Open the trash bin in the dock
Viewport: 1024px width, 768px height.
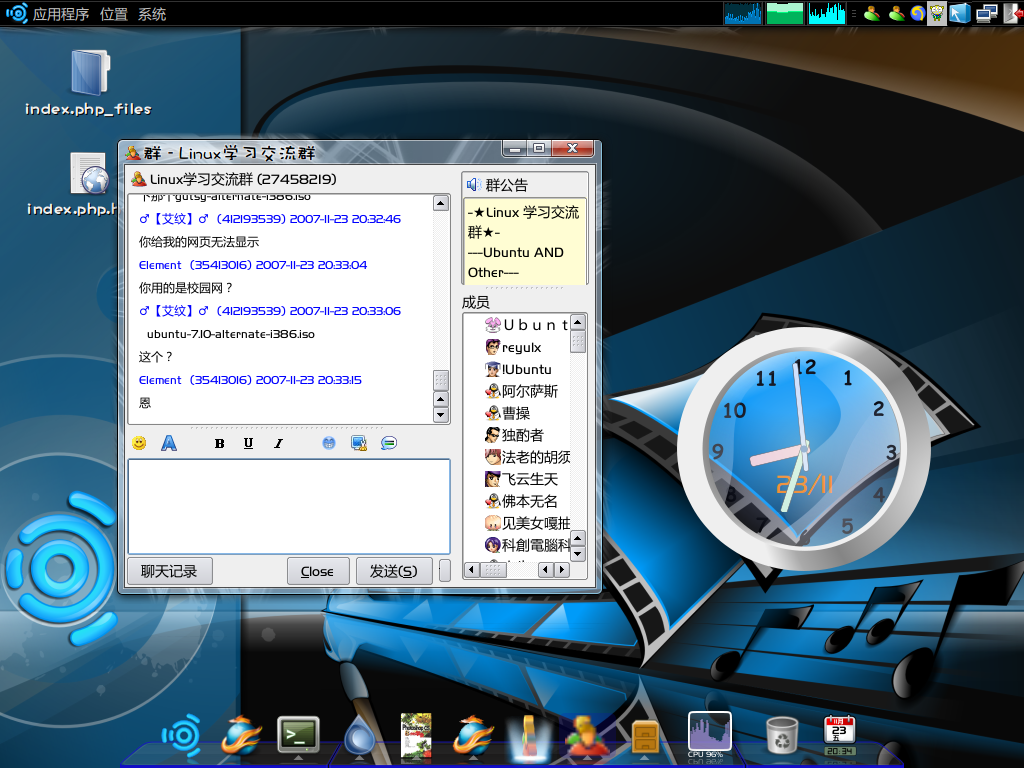coord(782,735)
